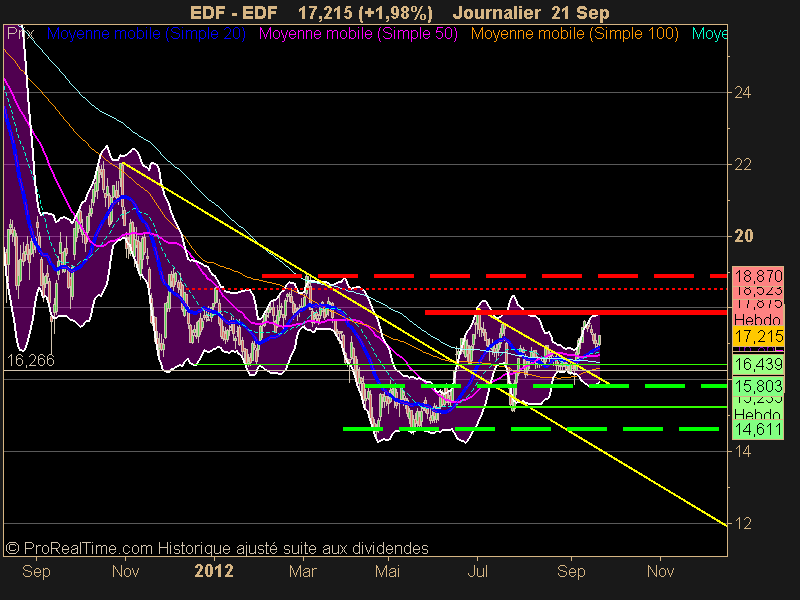Select the "2012" year label on the time axis
The image size is (800, 600).
pos(214,571)
